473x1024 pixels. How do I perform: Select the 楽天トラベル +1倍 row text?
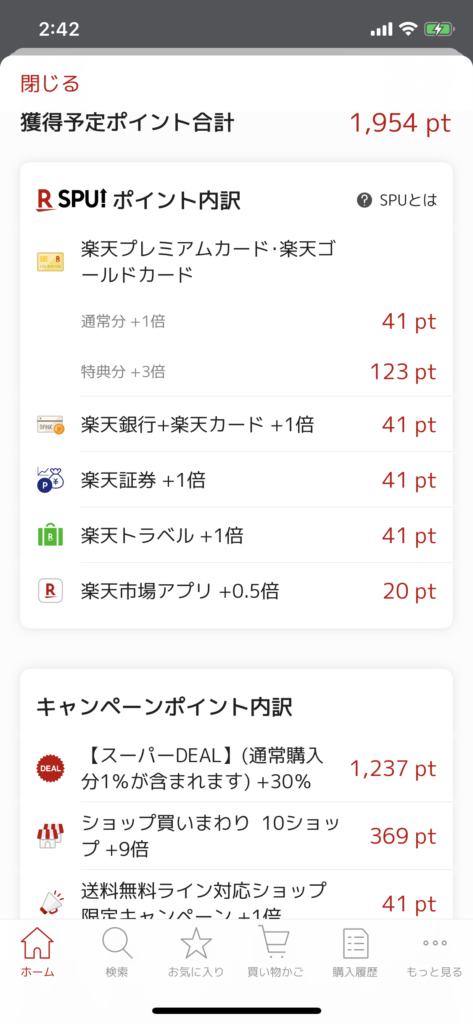coord(162,536)
